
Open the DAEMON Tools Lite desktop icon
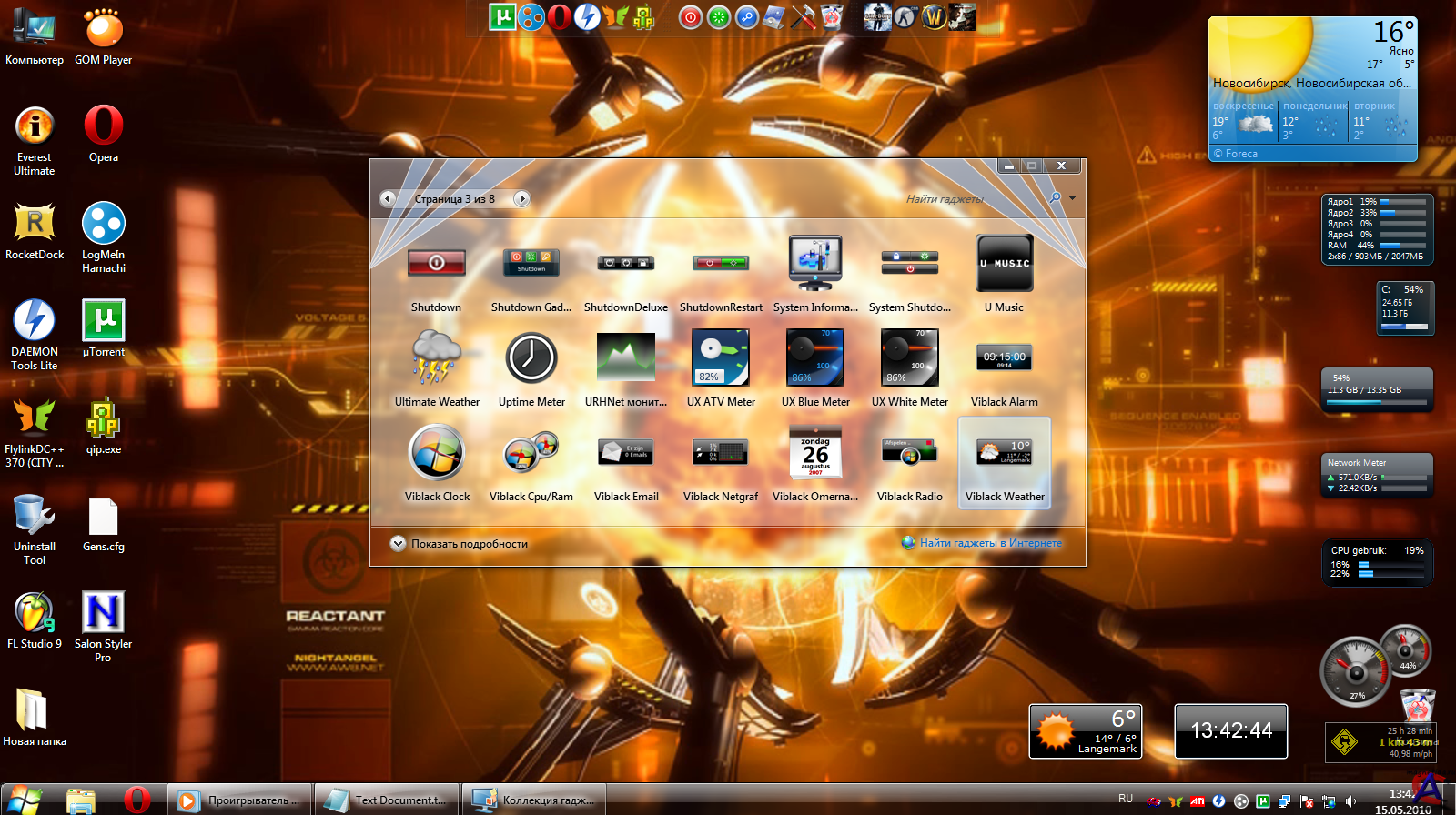[35, 320]
